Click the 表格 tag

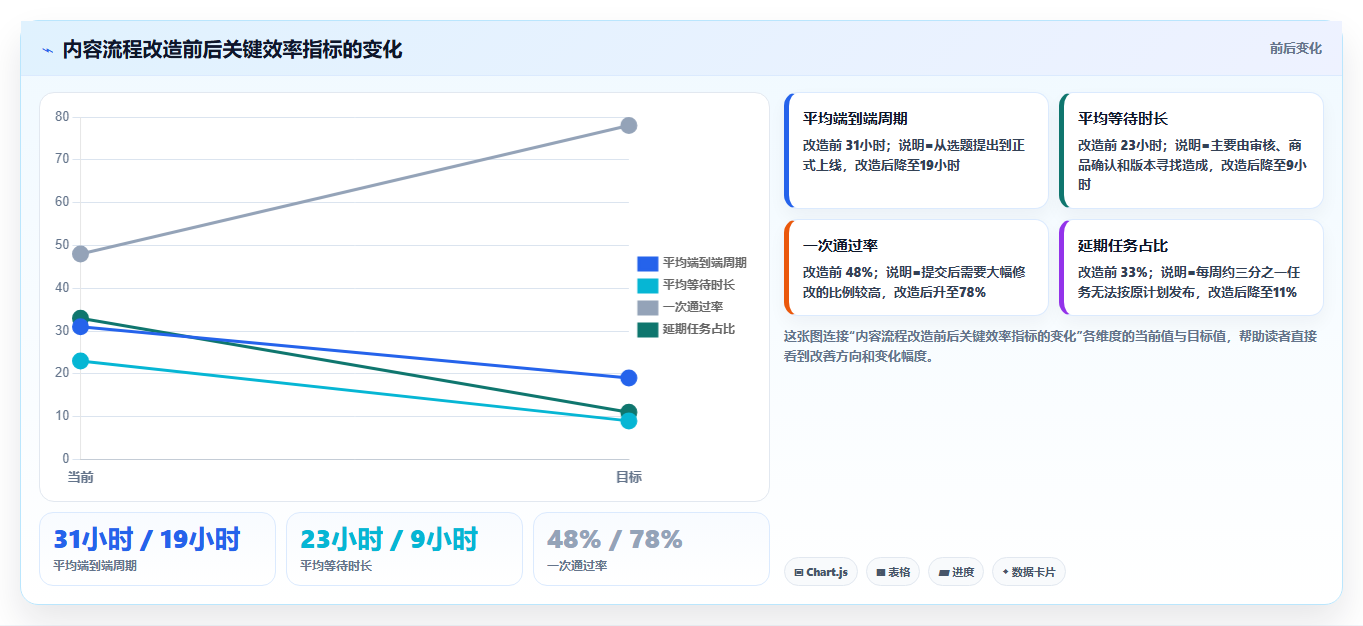(x=893, y=572)
